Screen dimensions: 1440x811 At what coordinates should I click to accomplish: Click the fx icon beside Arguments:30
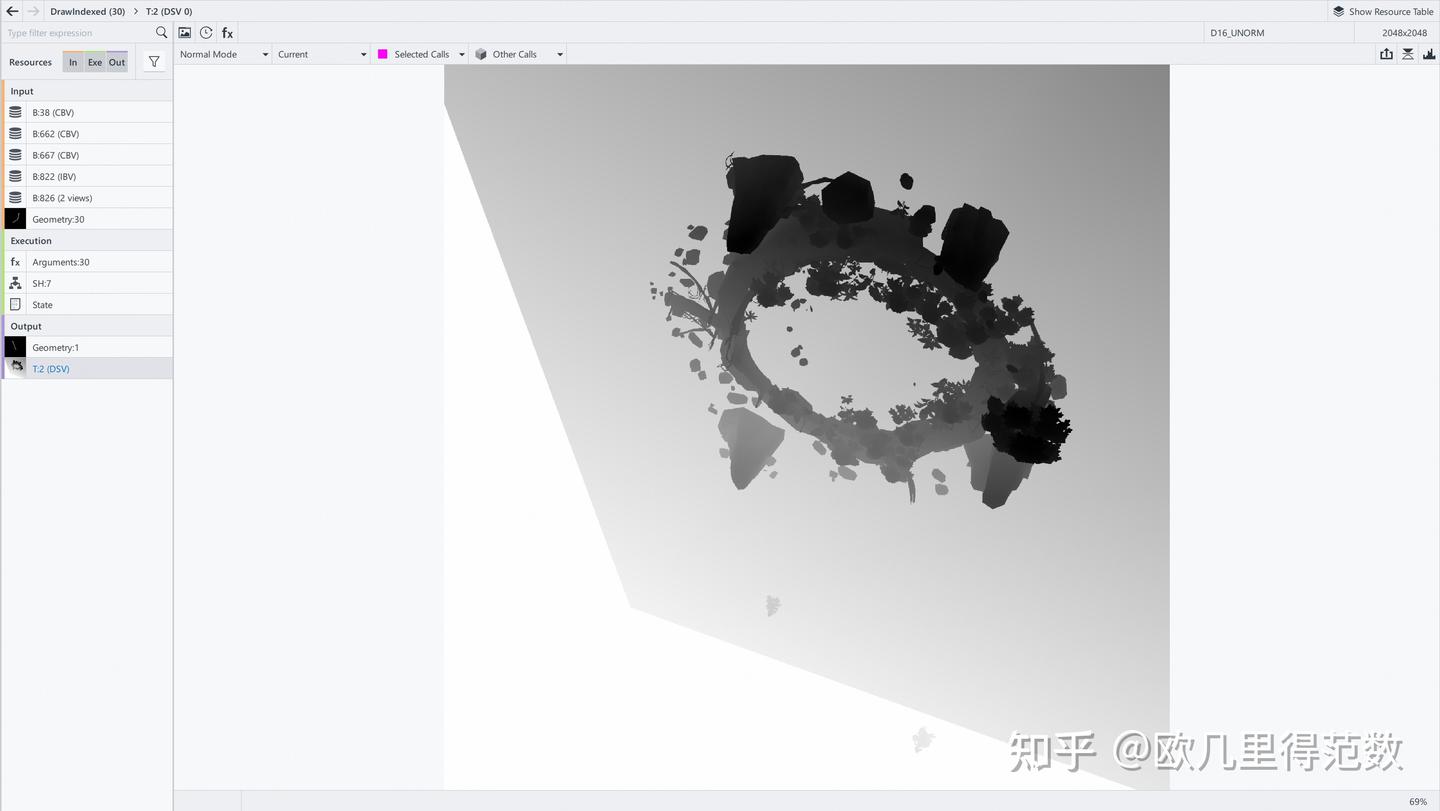15,262
